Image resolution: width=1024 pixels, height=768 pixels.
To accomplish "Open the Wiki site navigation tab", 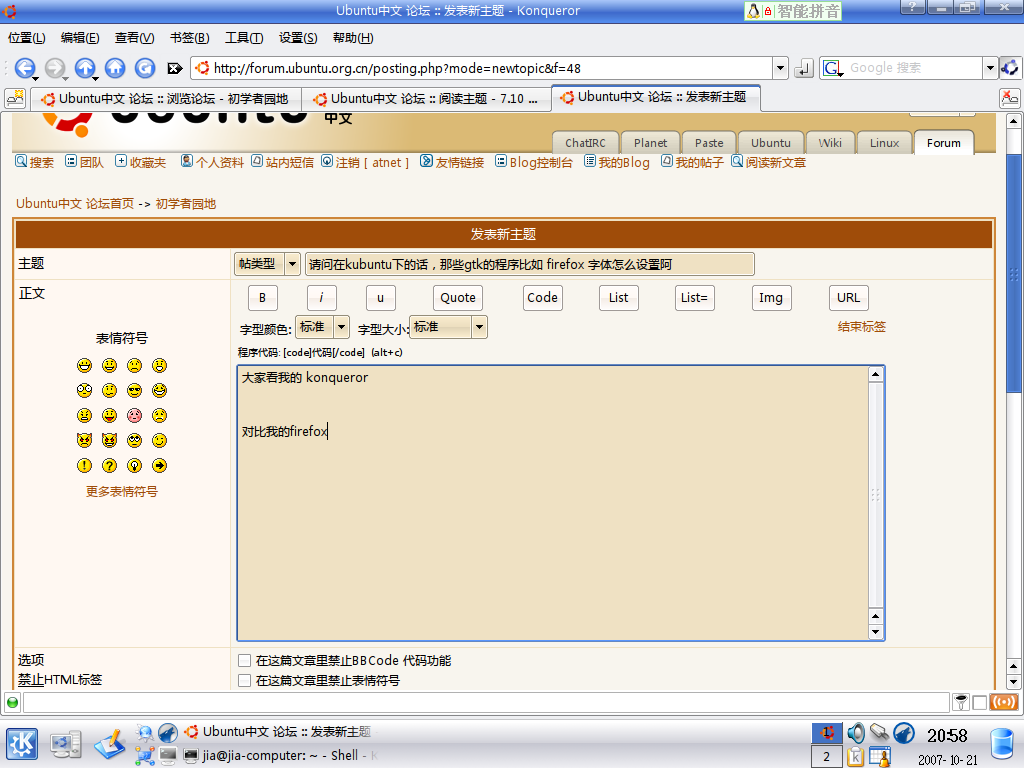I will pos(830,143).
